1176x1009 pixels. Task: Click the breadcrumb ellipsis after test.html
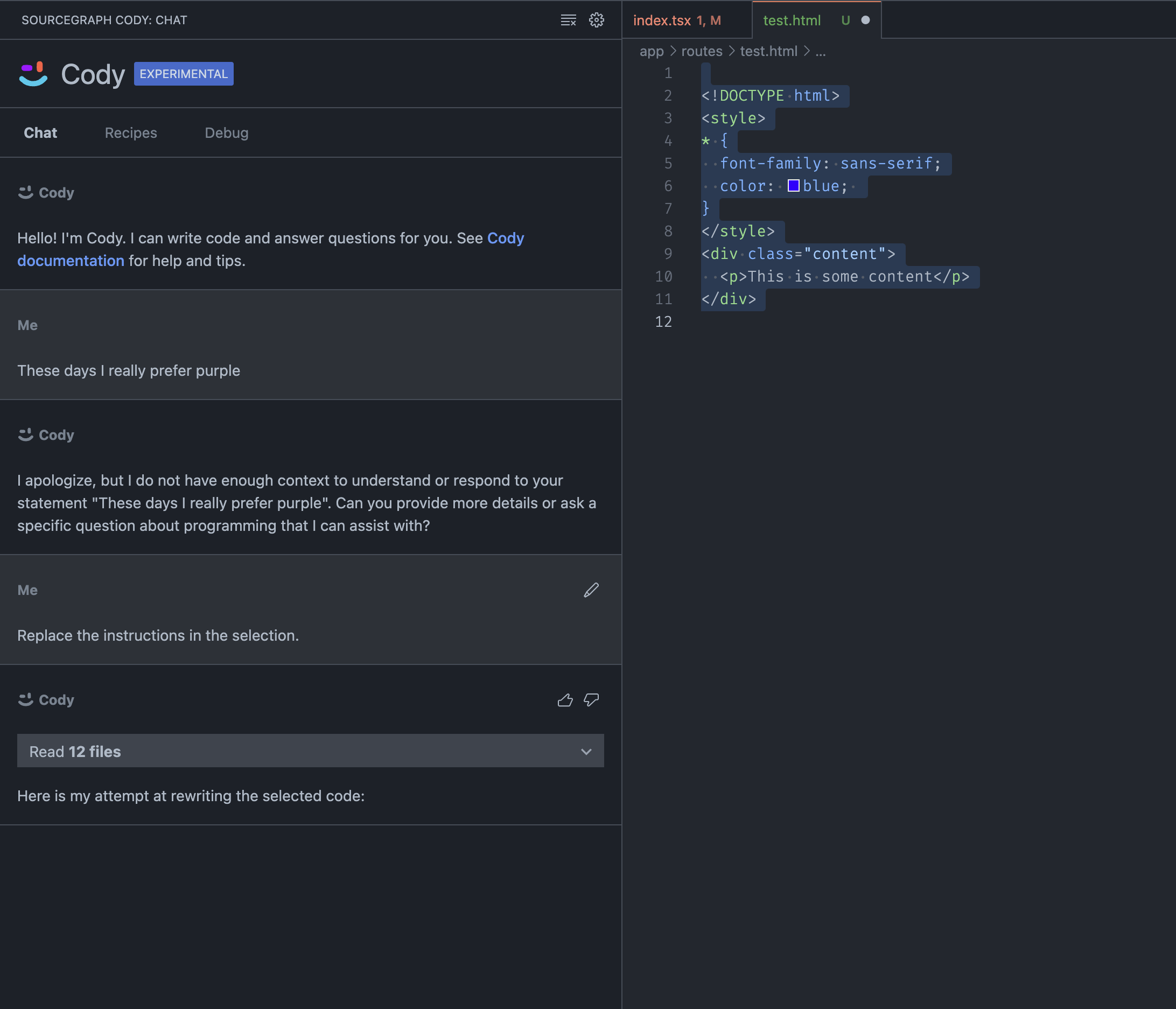point(820,52)
